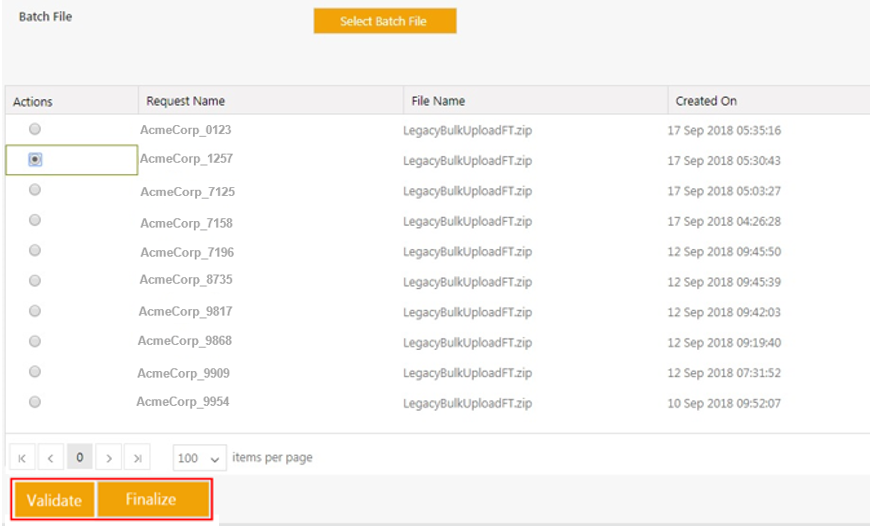Open the items per page dropdown
The width and height of the screenshot is (870, 526).
tap(200, 458)
